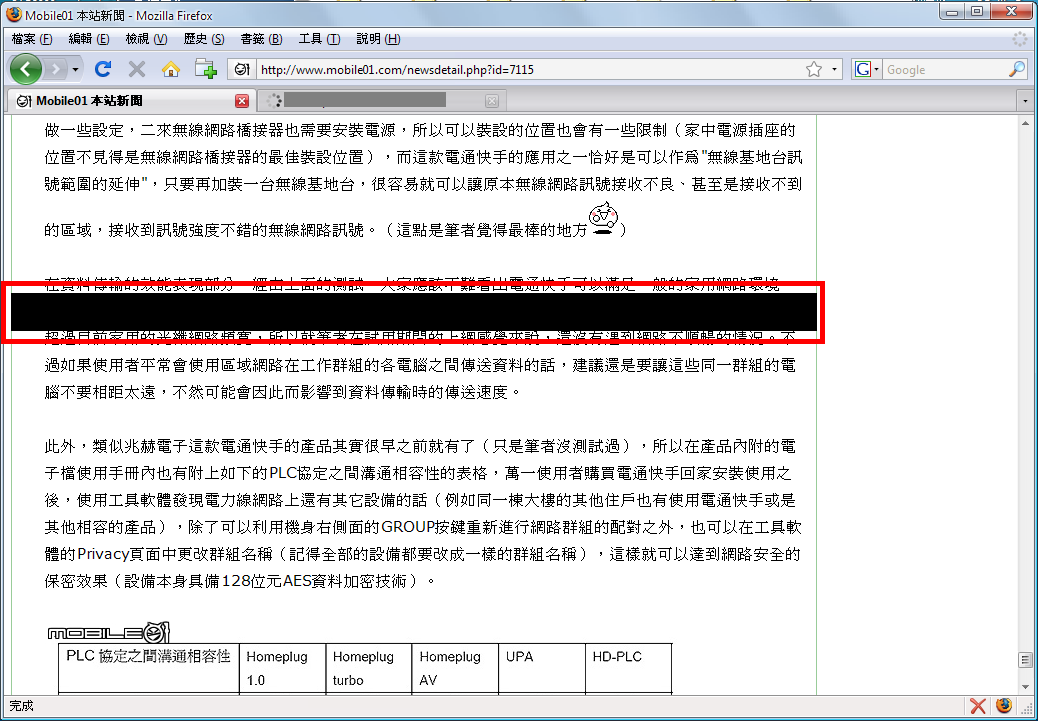The image size is (1038, 721).
Task: Click table header 'PLC 協定之間溝通相容性'
Action: [149, 668]
